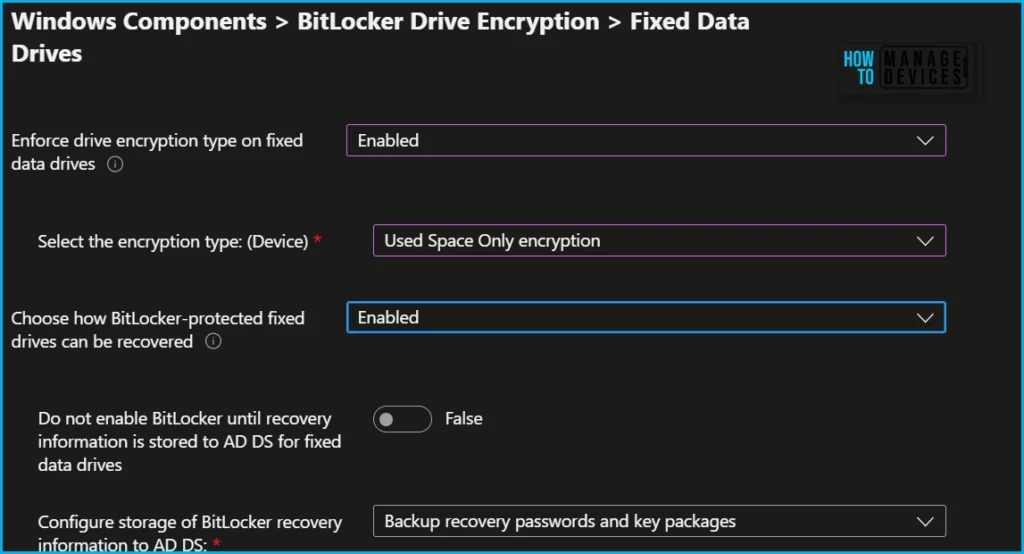
Task: Expand the Backup recovery passwords and key packages dropdown
Action: point(658,521)
